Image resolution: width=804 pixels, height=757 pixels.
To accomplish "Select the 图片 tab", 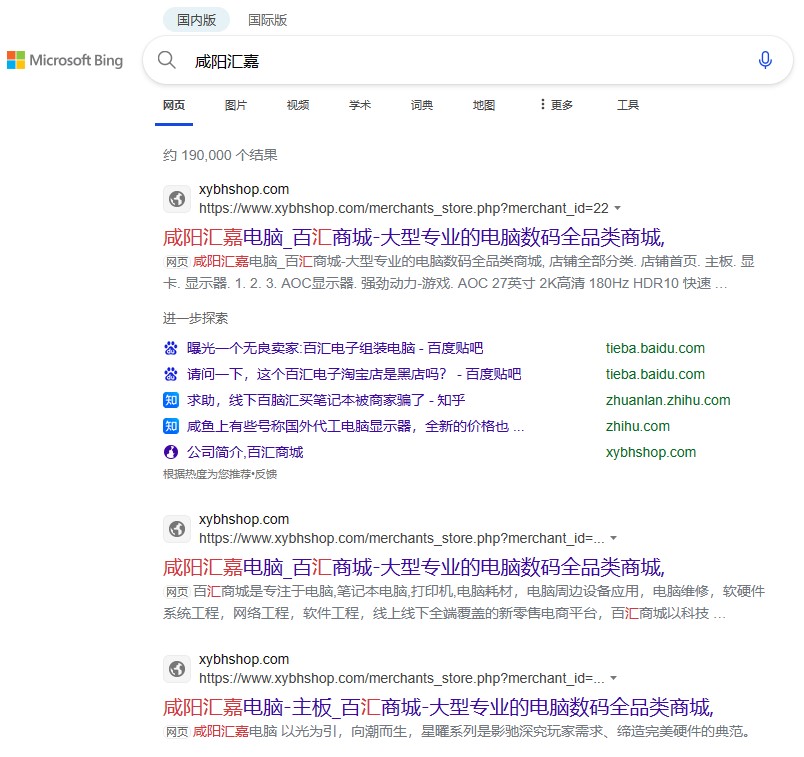I will [x=236, y=105].
